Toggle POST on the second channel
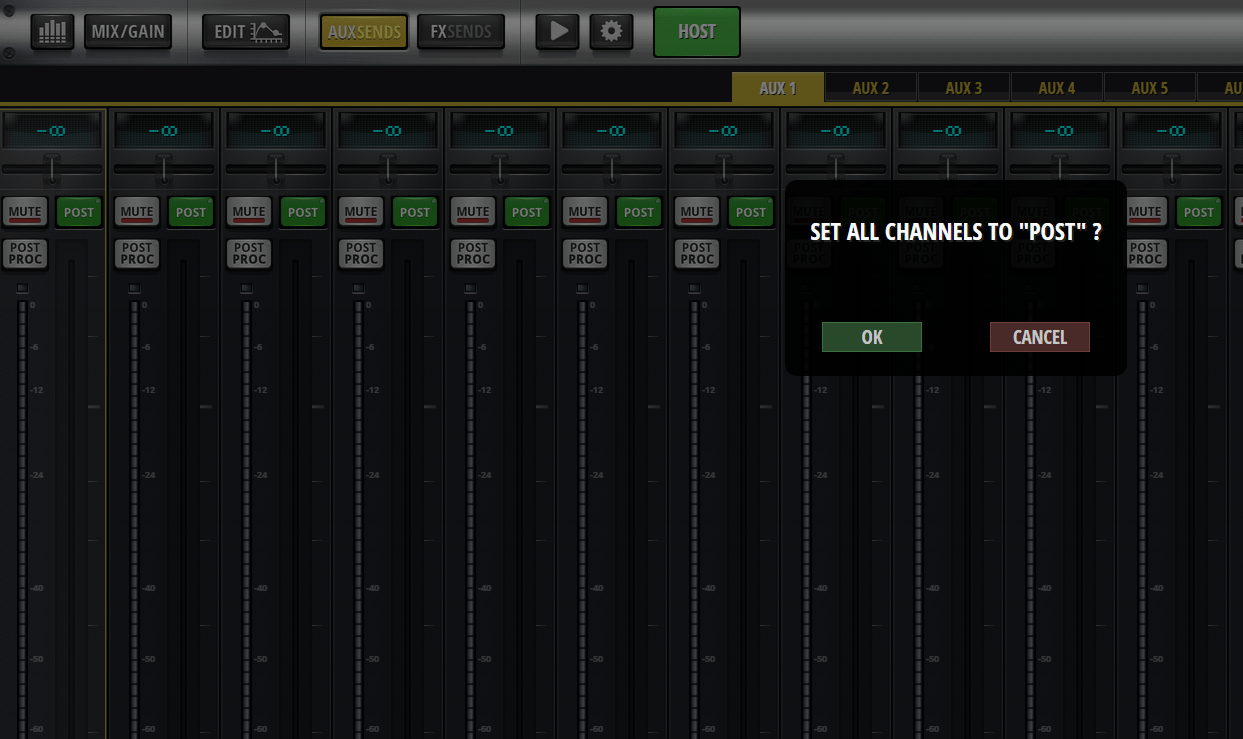 (190, 212)
